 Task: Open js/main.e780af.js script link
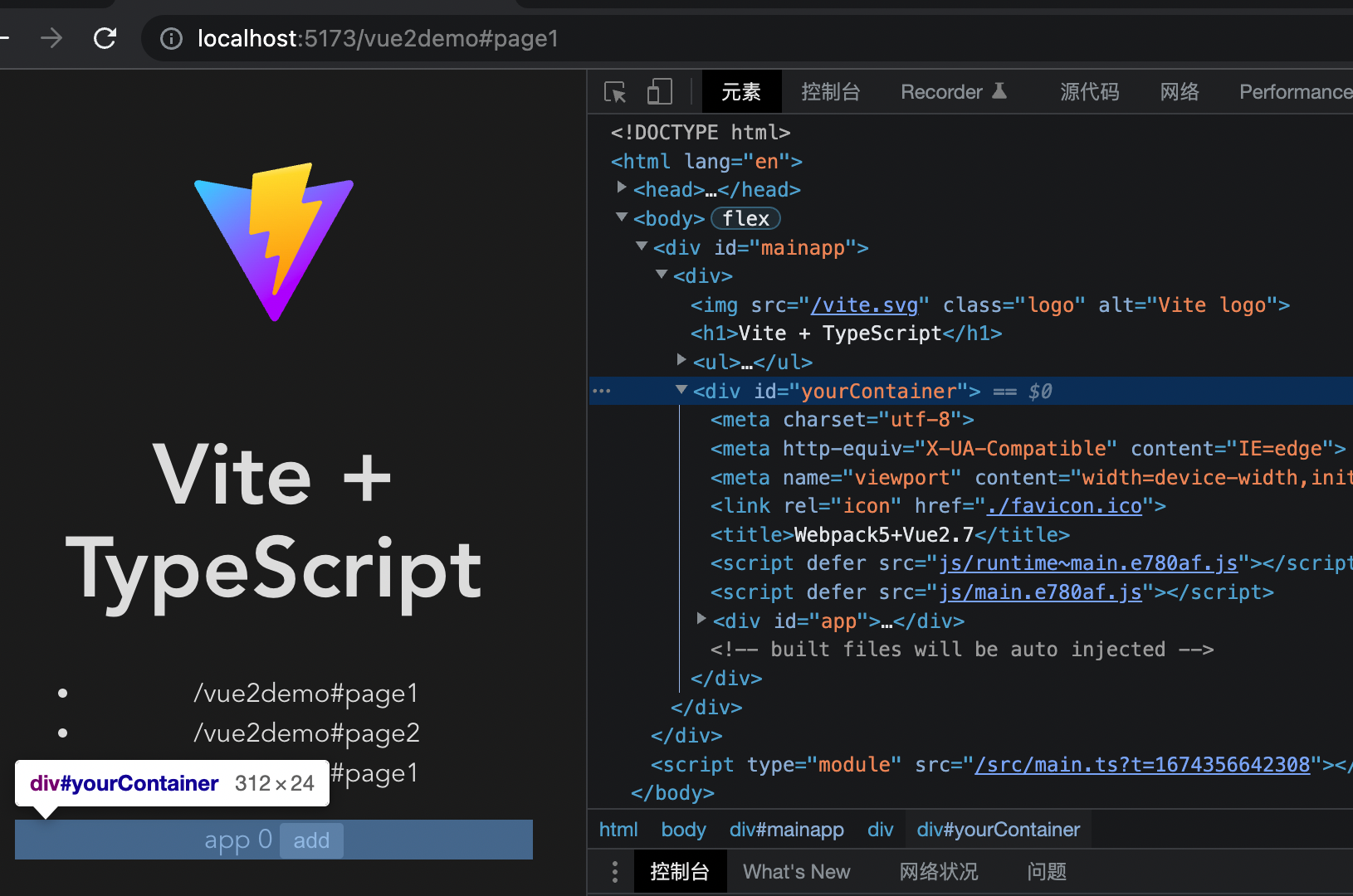click(1040, 592)
